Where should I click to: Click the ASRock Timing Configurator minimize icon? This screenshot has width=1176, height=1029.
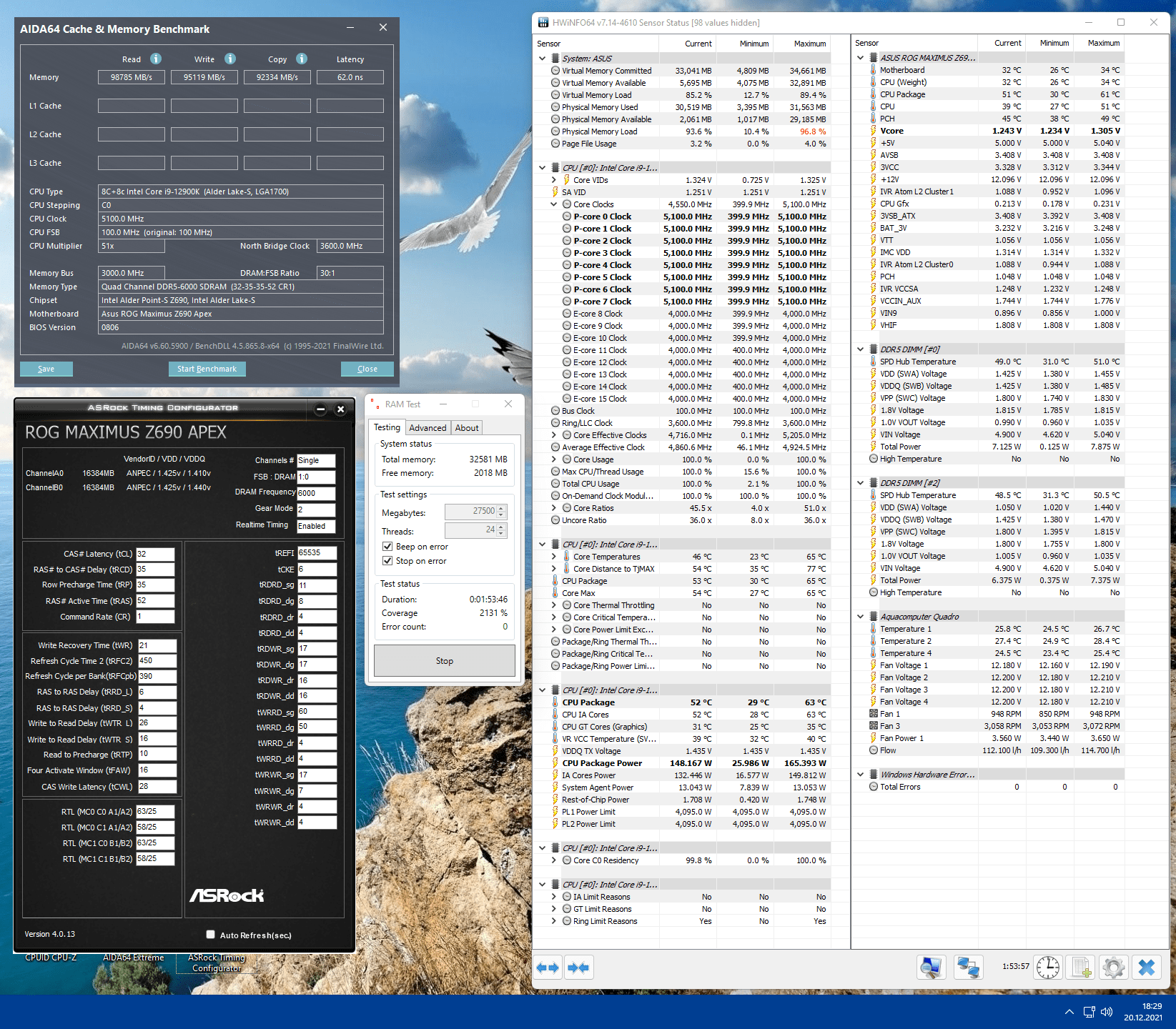point(321,409)
